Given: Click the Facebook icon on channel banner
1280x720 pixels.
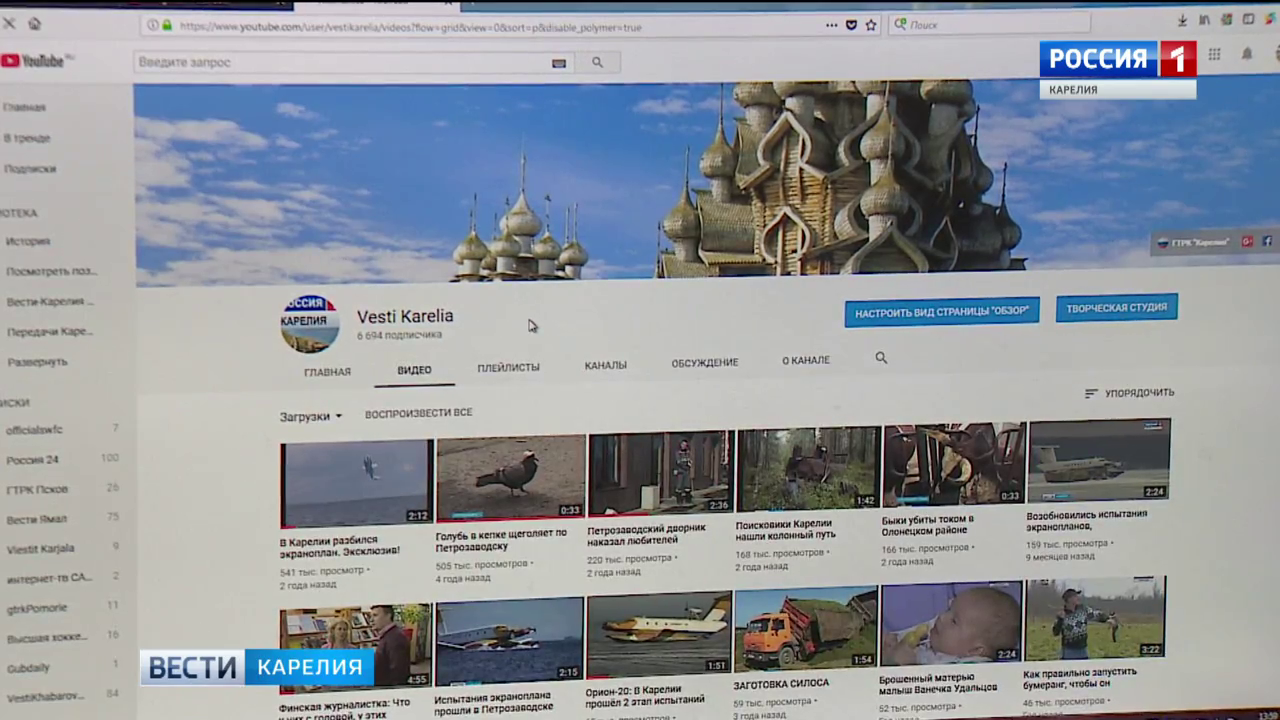Looking at the screenshot, I should pyautogui.click(x=1267, y=241).
